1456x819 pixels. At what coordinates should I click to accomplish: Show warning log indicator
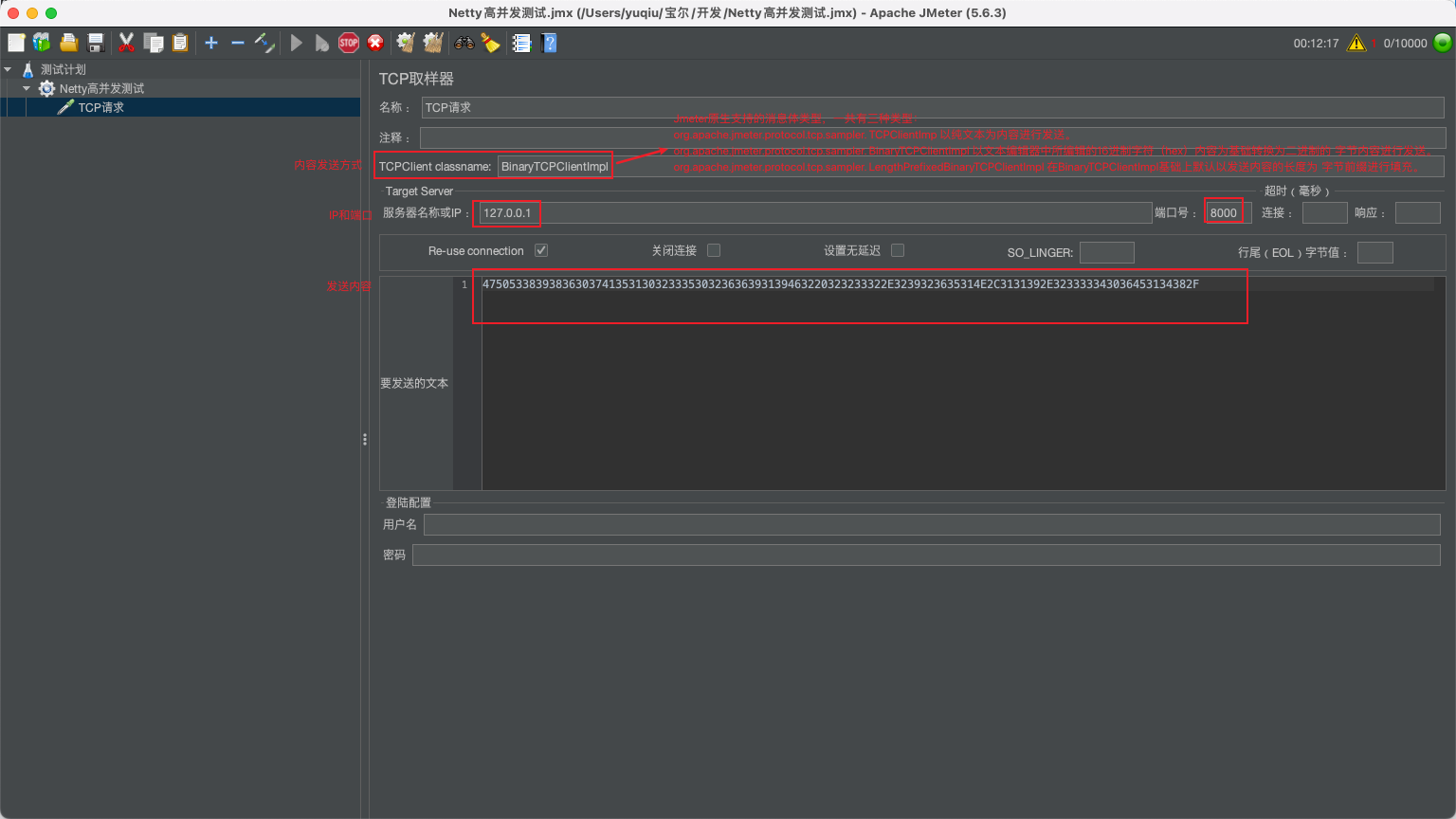1356,43
